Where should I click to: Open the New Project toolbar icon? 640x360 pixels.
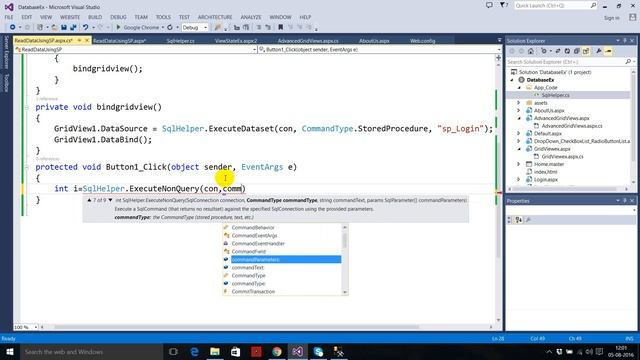(40, 27)
